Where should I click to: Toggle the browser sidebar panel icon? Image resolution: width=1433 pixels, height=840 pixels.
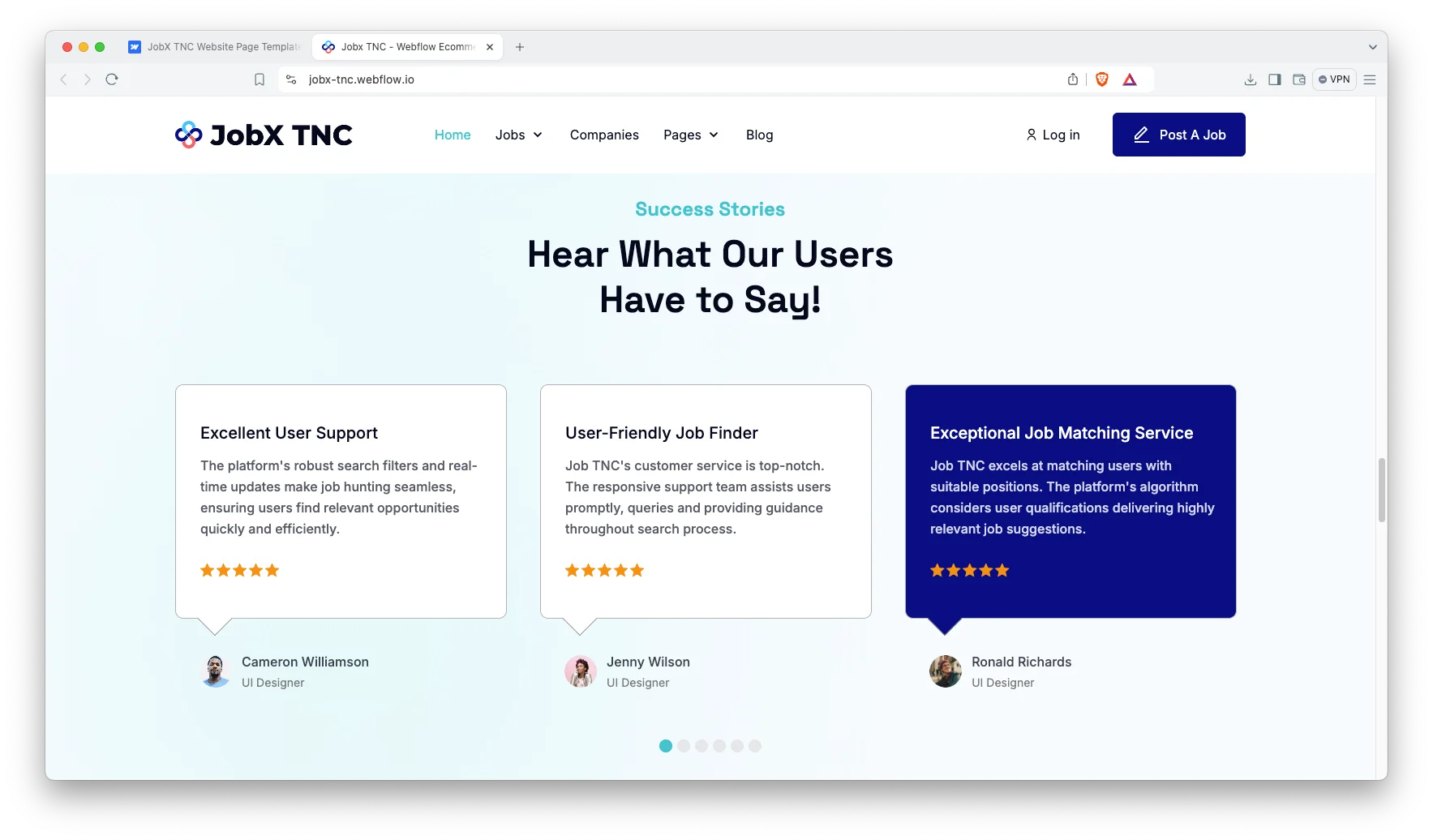tap(1274, 79)
